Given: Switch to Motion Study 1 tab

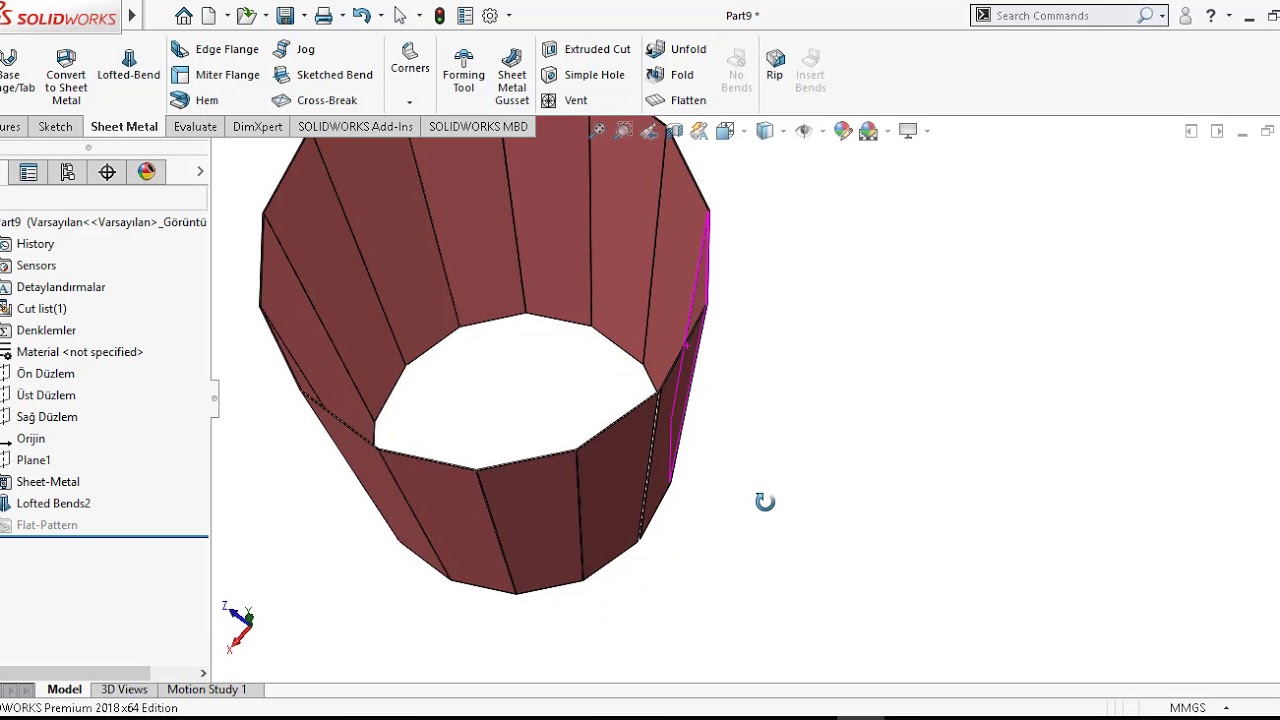Looking at the screenshot, I should [206, 689].
